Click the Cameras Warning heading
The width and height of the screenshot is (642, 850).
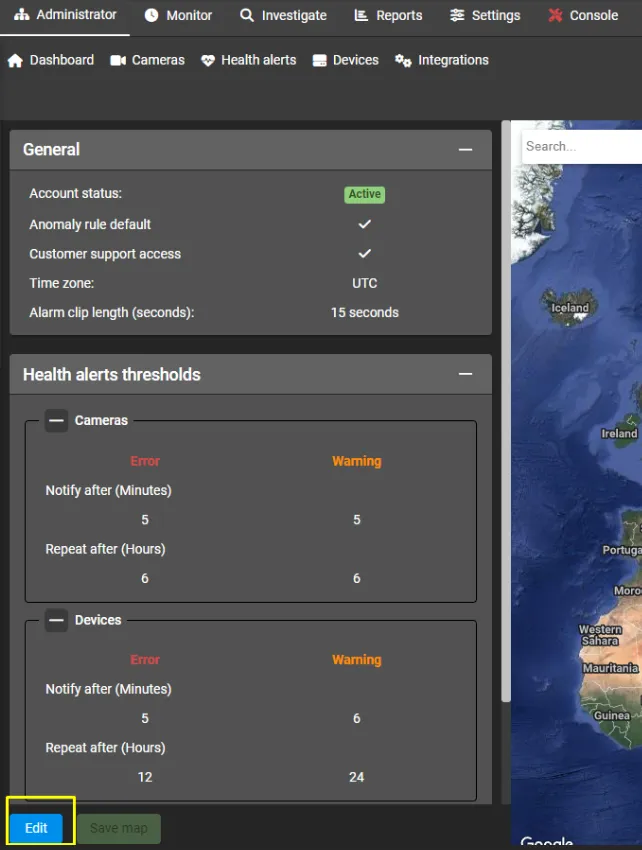(357, 461)
